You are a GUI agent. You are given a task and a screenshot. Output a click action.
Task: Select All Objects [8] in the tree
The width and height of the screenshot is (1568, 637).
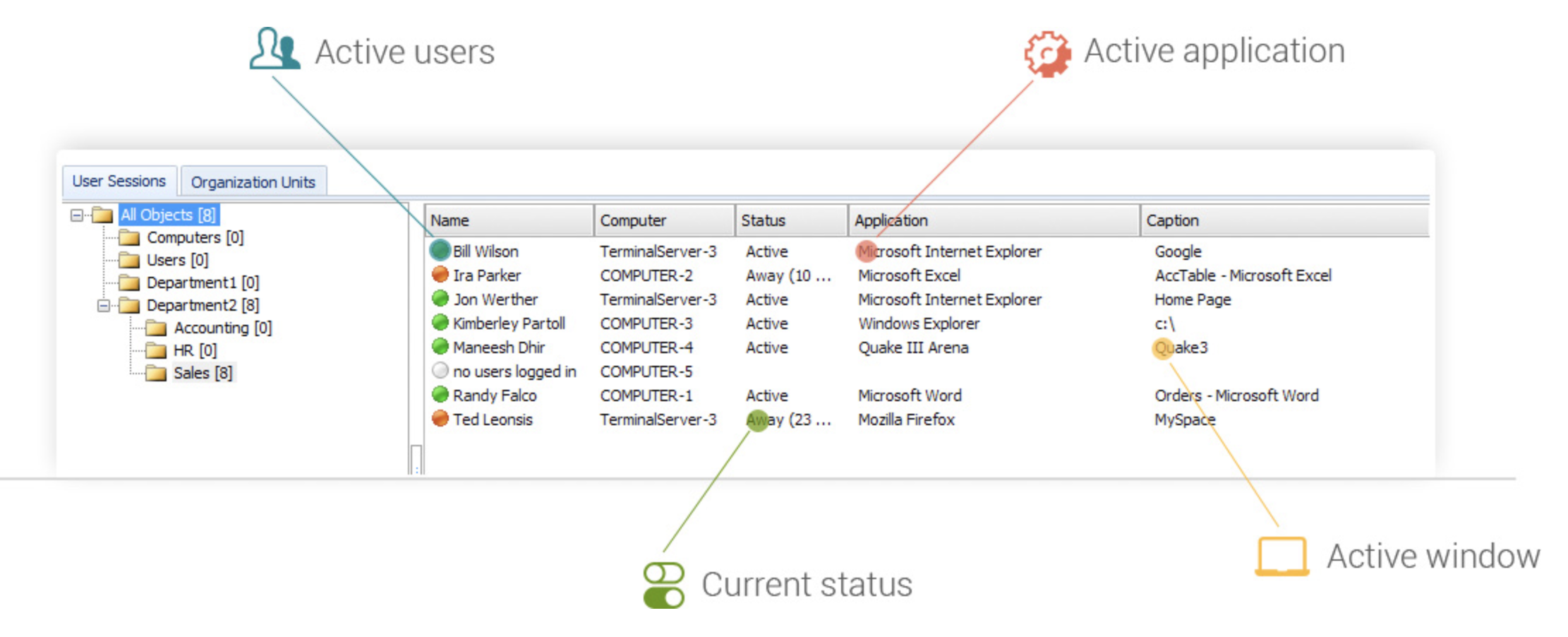168,215
